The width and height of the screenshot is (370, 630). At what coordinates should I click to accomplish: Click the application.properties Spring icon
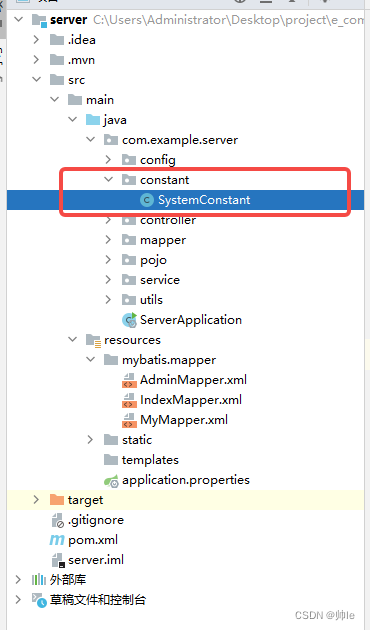(111, 481)
